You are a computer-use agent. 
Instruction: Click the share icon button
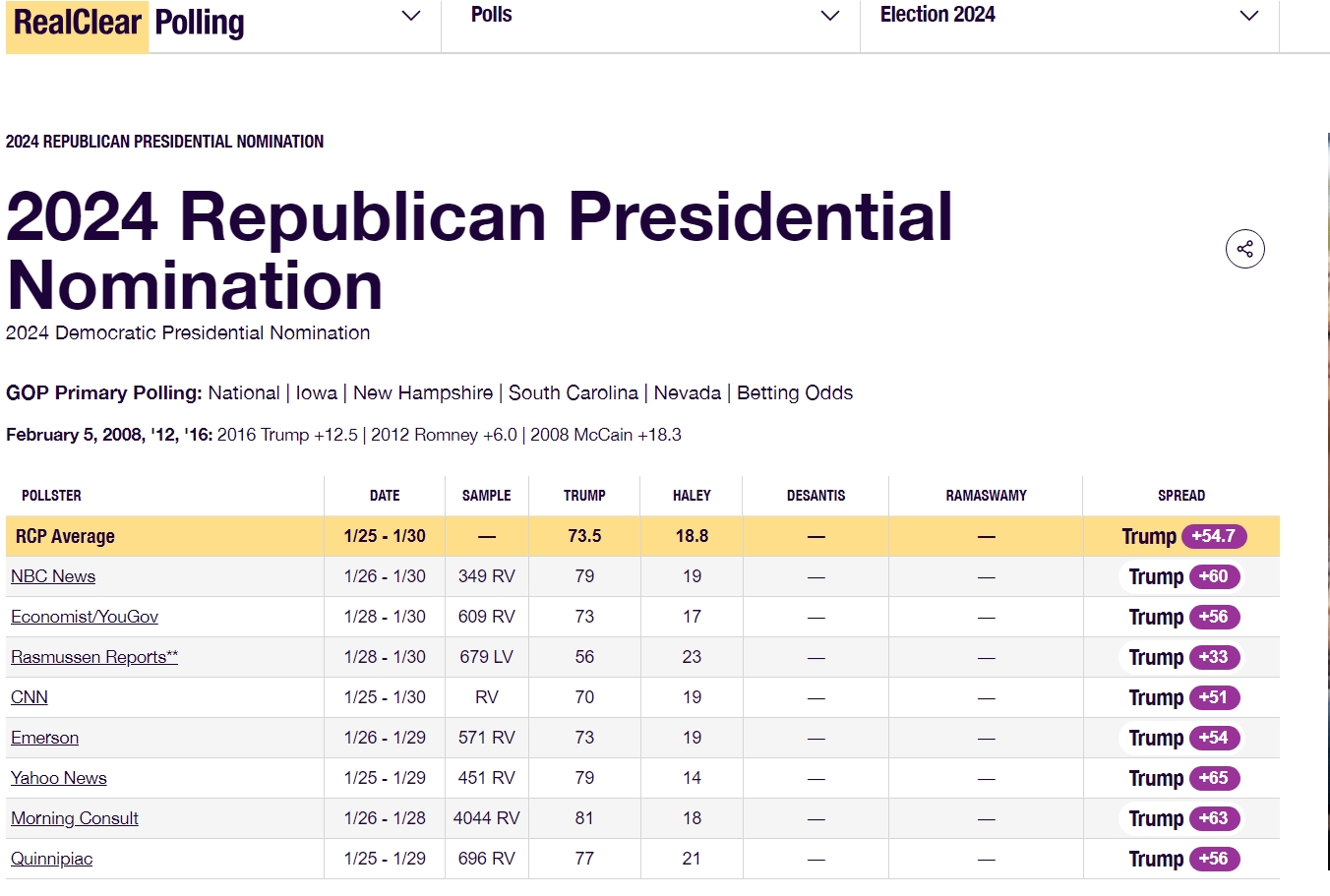(1244, 249)
